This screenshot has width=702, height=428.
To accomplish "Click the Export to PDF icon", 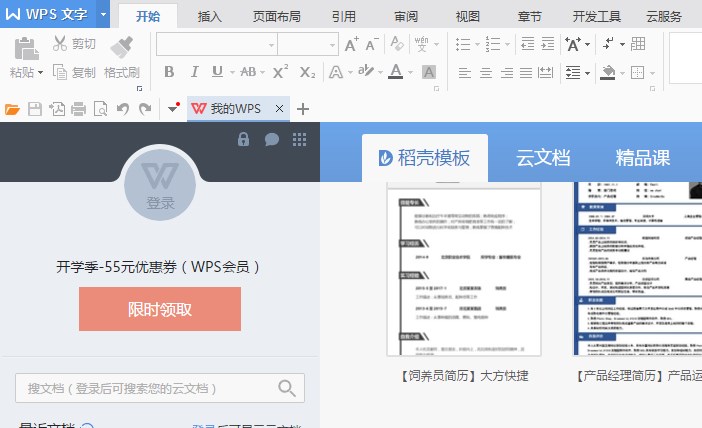I will point(57,109).
